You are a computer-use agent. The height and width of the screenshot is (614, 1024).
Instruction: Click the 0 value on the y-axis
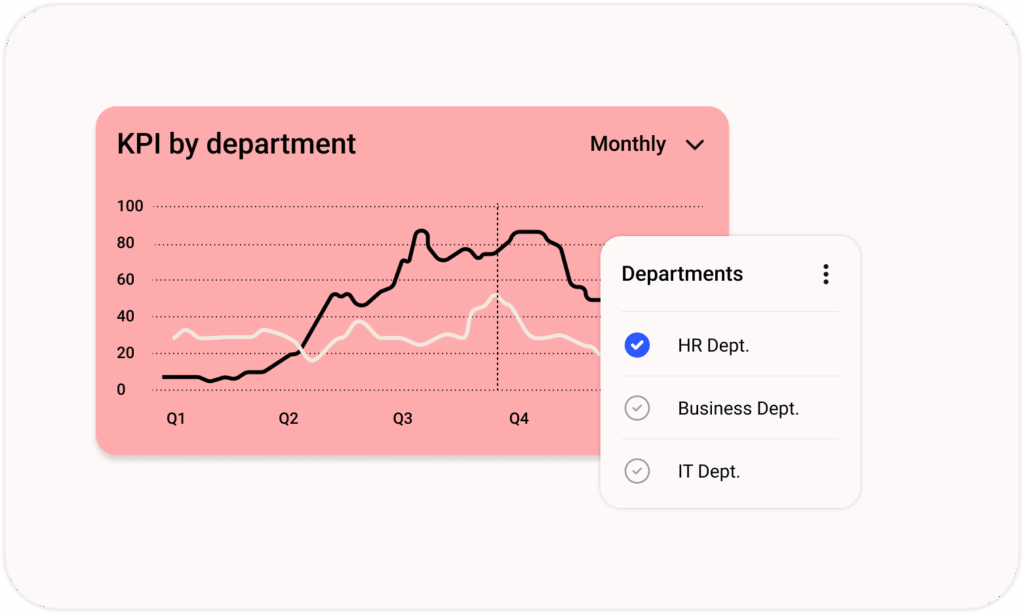tap(121, 390)
